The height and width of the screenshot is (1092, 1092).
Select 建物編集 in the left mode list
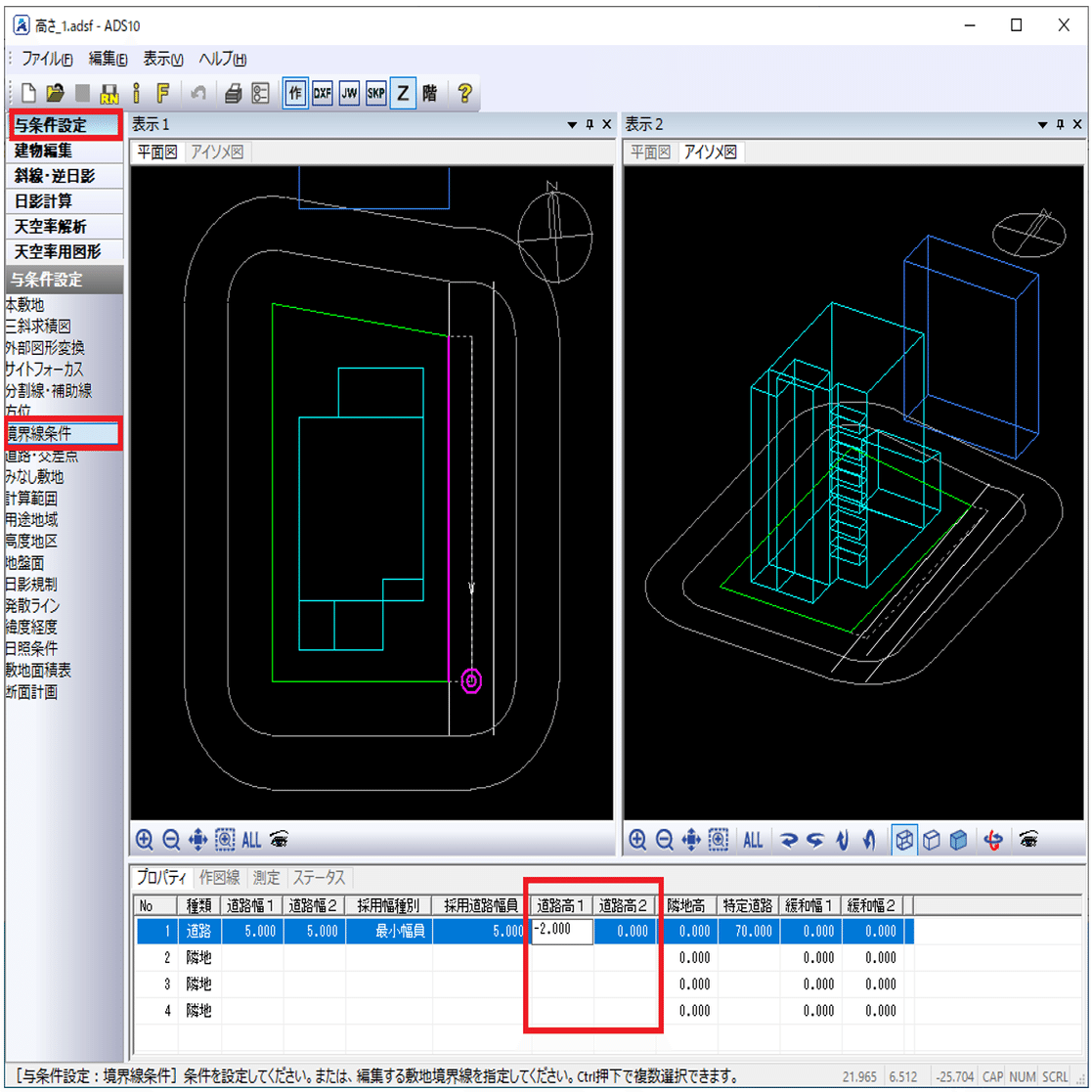[x=65, y=151]
